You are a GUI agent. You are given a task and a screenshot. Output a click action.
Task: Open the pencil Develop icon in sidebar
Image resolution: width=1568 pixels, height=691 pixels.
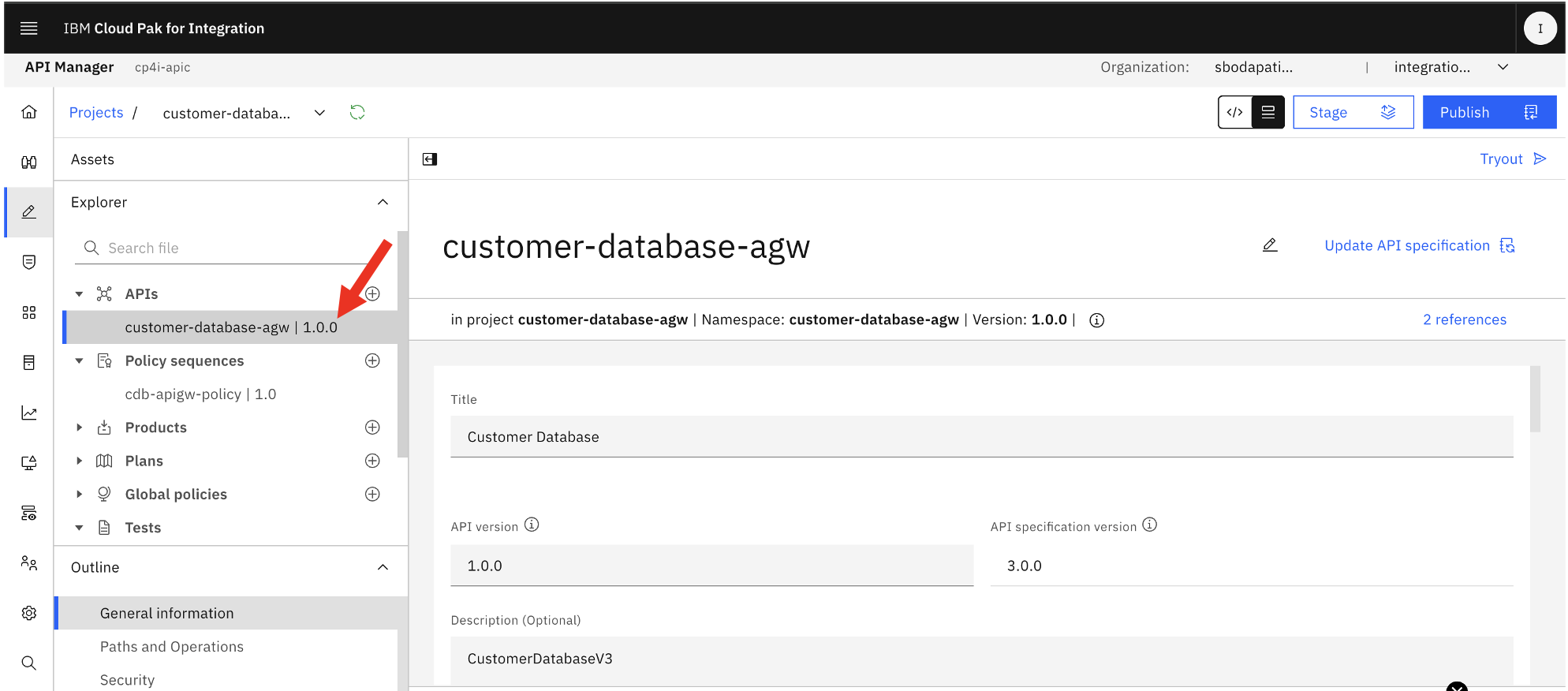point(29,212)
